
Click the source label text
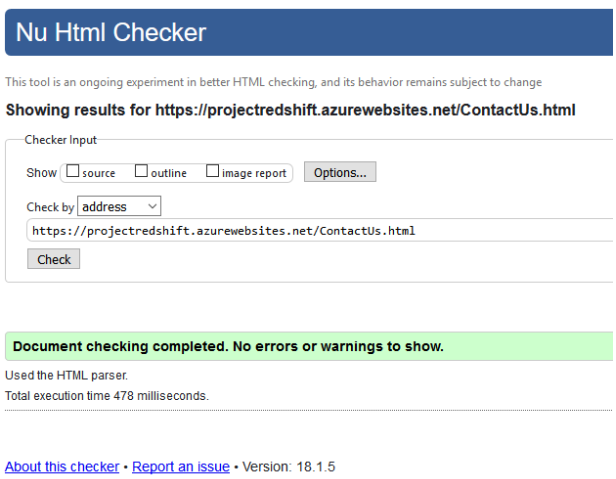coord(99,173)
